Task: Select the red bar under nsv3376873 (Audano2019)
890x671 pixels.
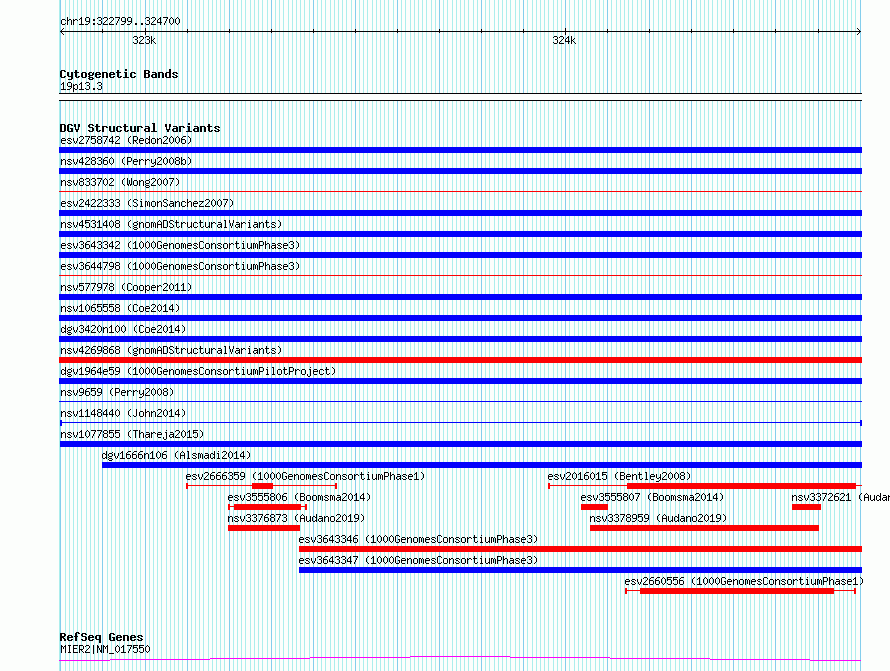Action: pyautogui.click(x=264, y=528)
